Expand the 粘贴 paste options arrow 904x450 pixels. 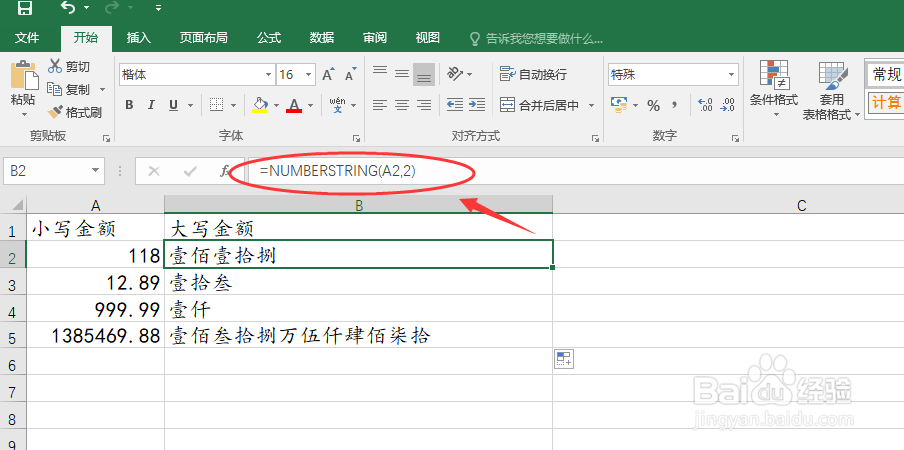tap(24, 114)
